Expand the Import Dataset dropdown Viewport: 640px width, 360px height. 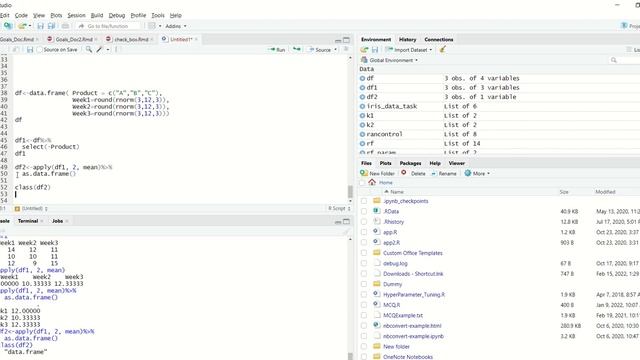pyautogui.click(x=409, y=50)
